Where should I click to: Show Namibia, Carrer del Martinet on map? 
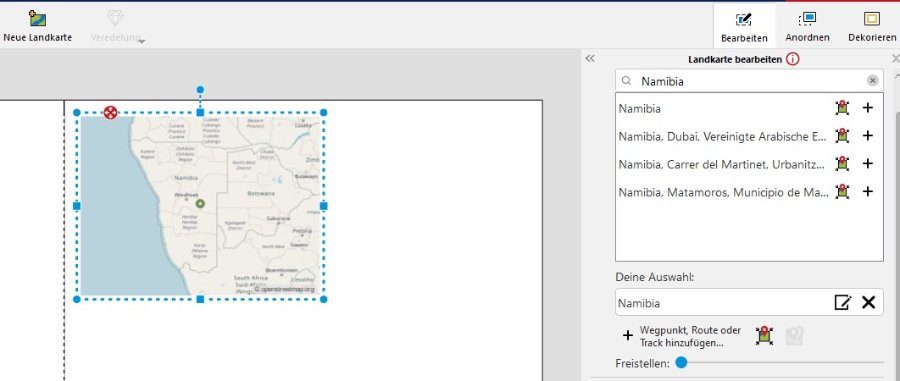pyautogui.click(x=842, y=164)
